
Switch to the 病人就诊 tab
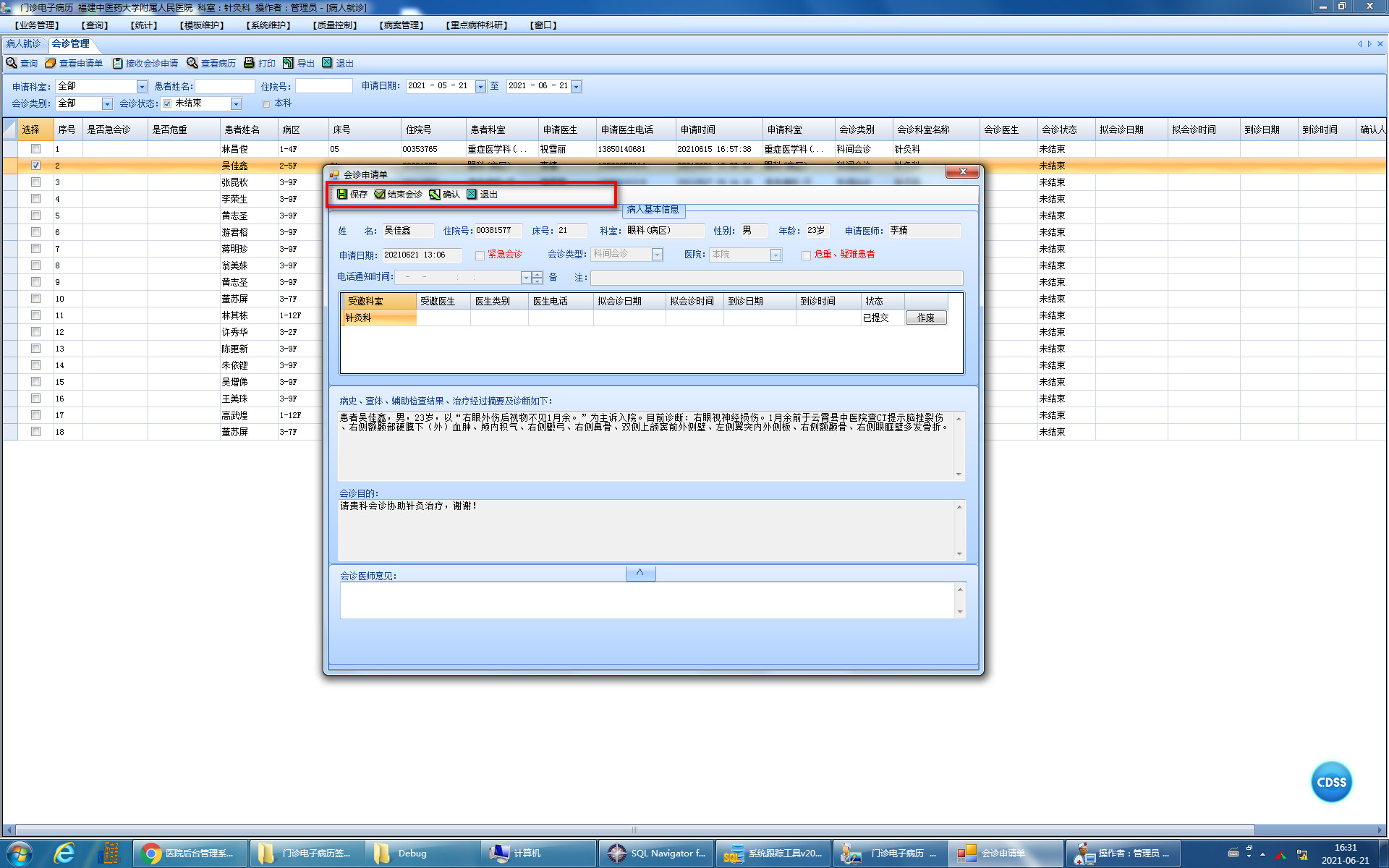23,43
